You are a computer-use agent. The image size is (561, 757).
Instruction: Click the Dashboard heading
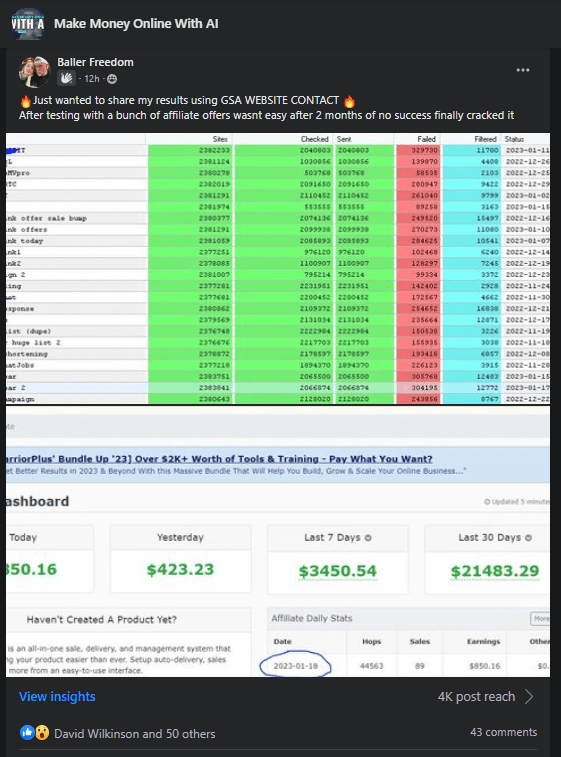pos(37,502)
